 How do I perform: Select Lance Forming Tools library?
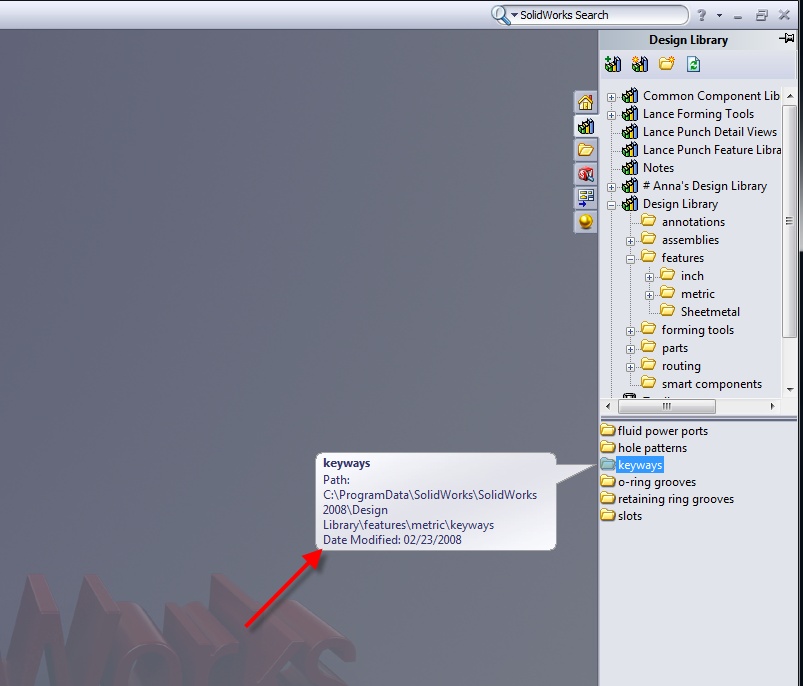tap(699, 114)
